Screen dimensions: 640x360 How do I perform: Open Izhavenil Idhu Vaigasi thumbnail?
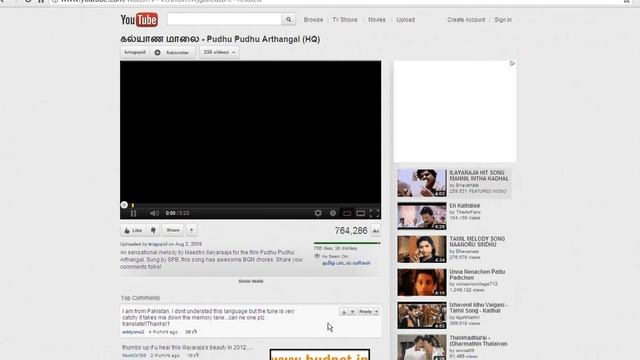click(422, 316)
